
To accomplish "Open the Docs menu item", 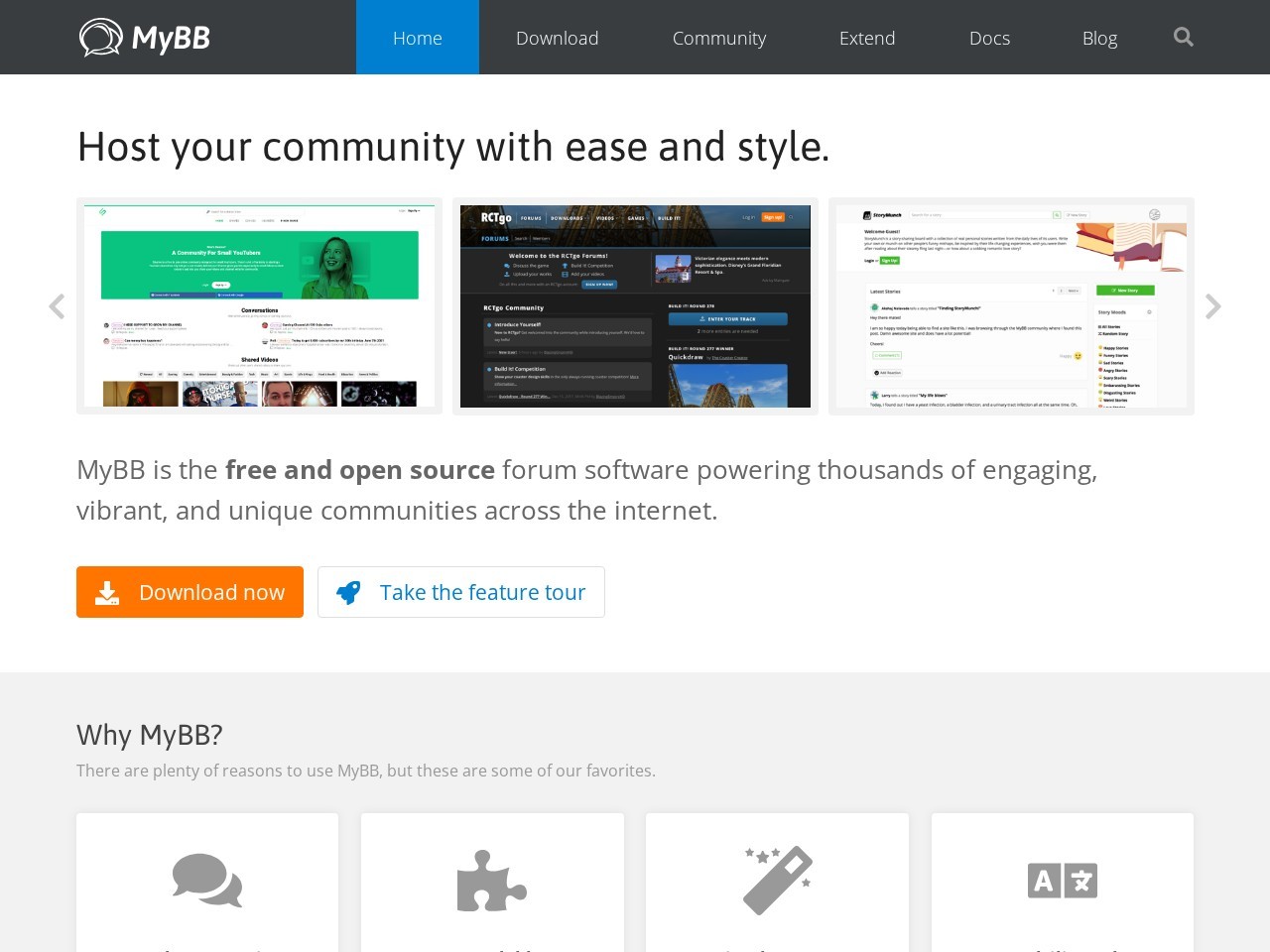I will [990, 38].
